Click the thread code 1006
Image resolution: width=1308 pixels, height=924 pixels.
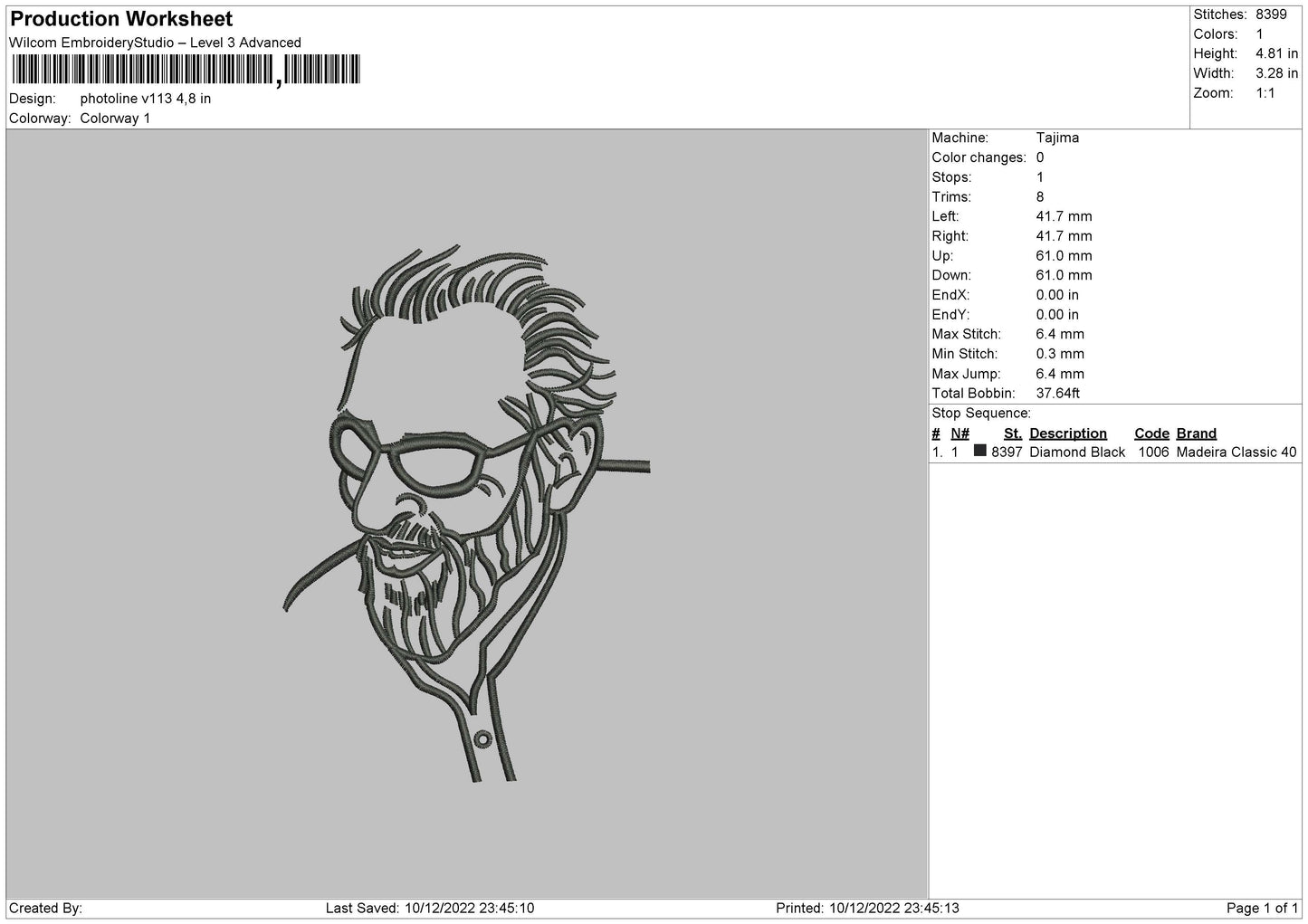click(x=1153, y=452)
